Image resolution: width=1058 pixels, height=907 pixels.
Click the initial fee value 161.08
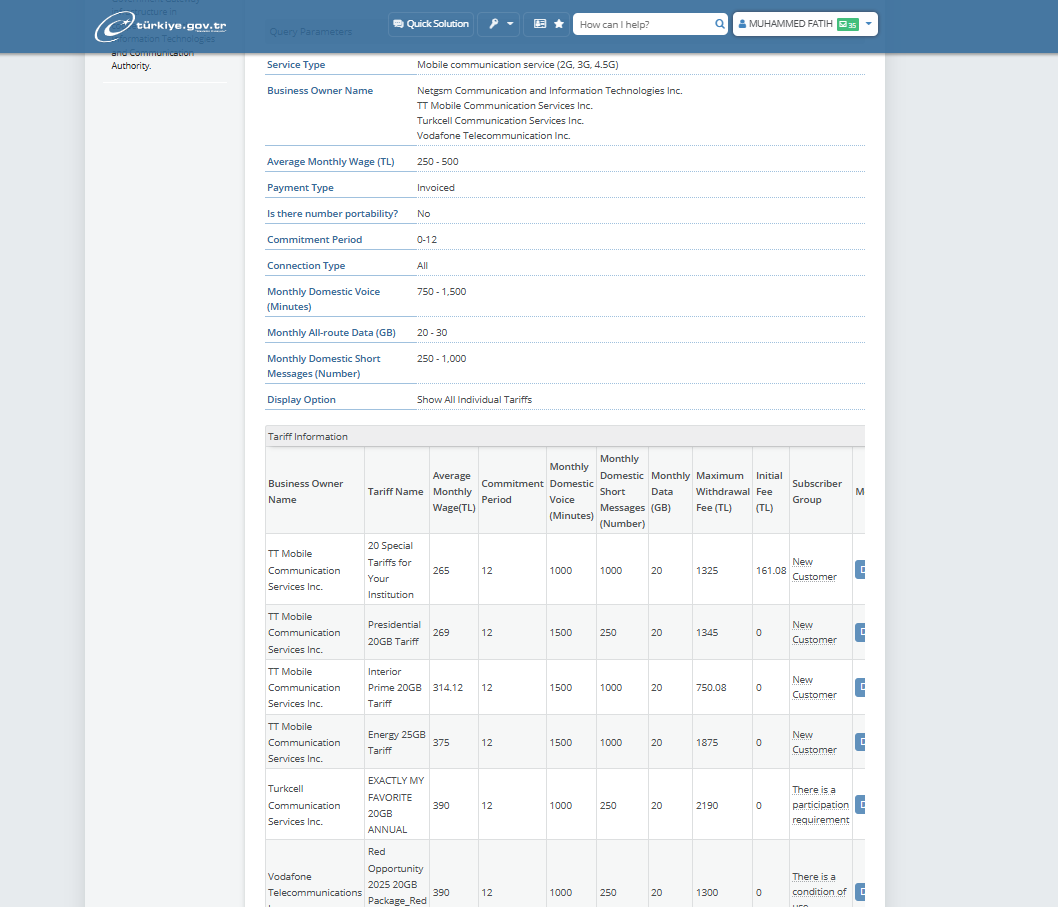pyautogui.click(x=771, y=570)
